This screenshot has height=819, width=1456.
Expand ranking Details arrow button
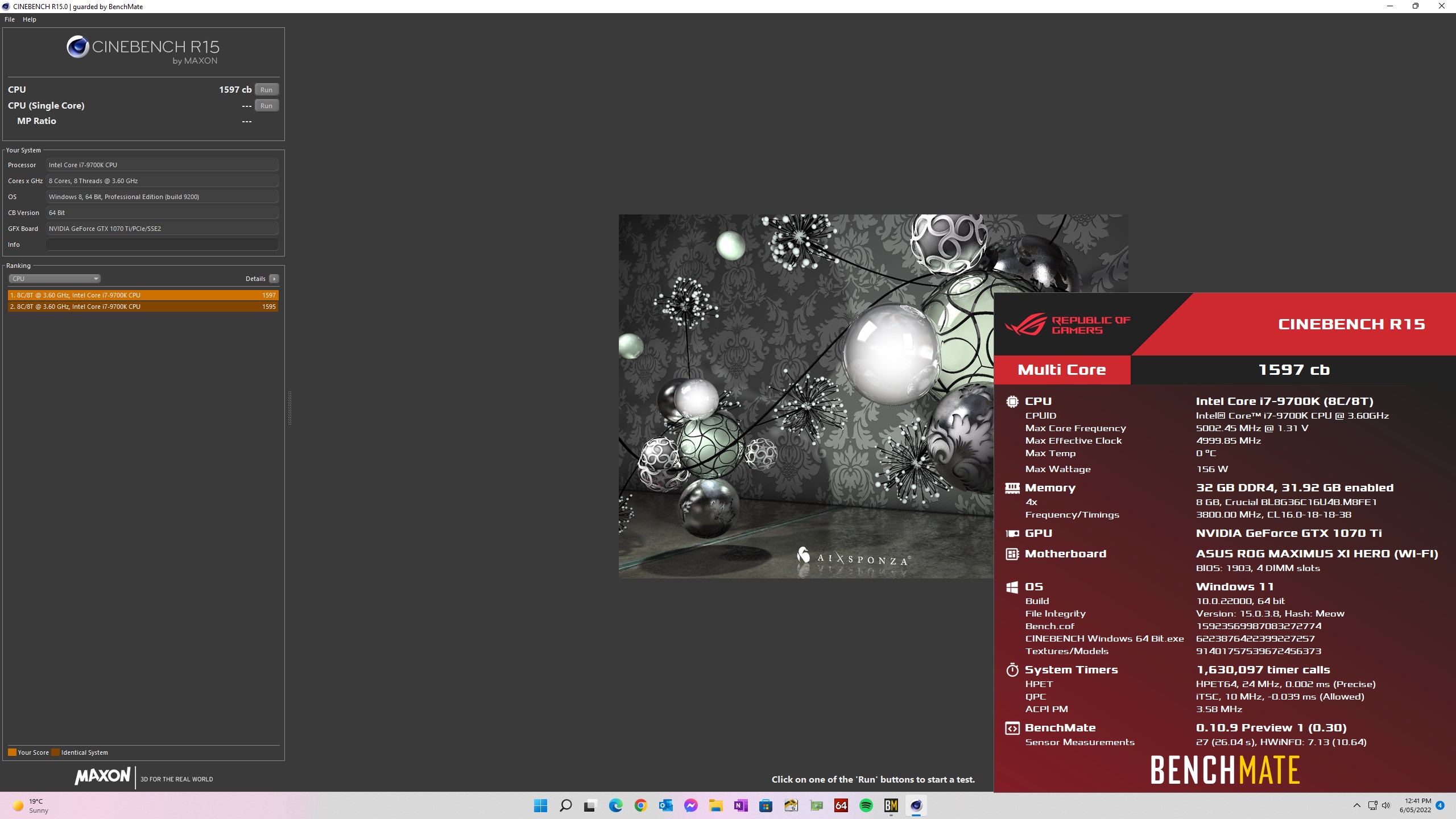(274, 279)
